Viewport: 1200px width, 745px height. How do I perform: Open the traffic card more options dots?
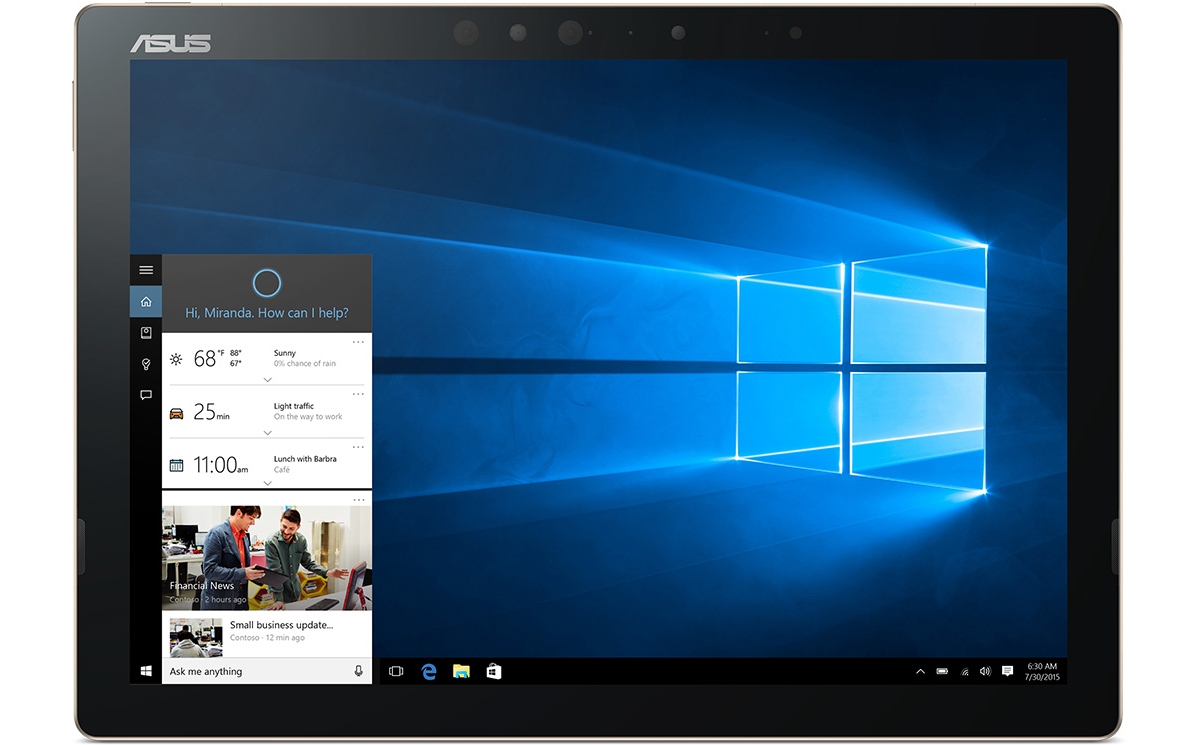click(358, 394)
